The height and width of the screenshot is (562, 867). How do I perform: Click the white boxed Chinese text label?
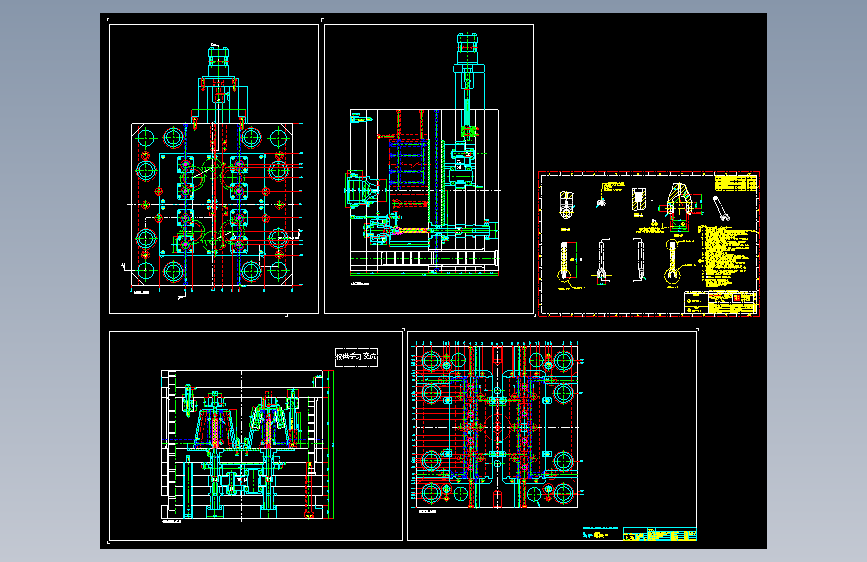click(x=356, y=357)
